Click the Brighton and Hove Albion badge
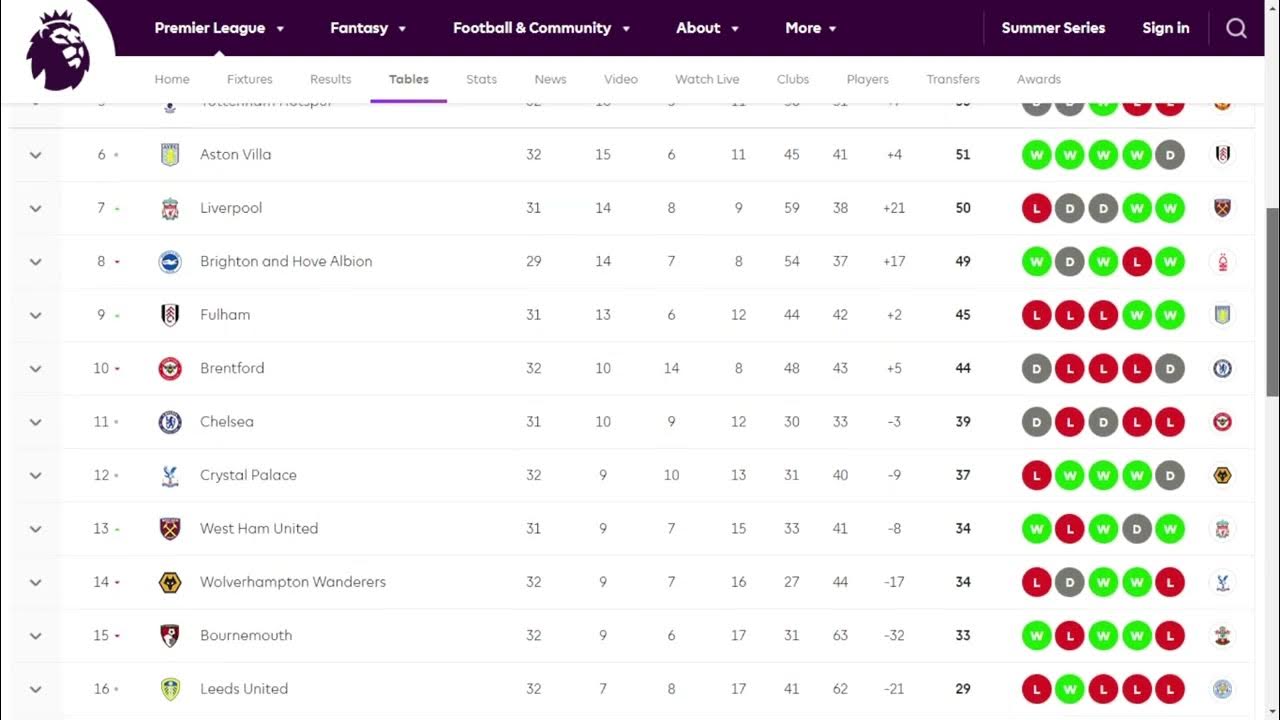Screen dimensions: 1280x720 (170, 261)
